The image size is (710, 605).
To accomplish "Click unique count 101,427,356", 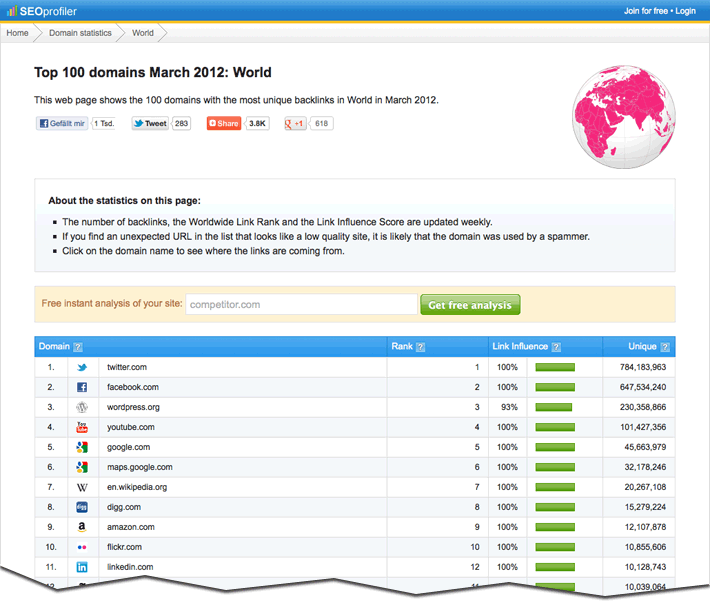I will pyautogui.click(x=643, y=427).
